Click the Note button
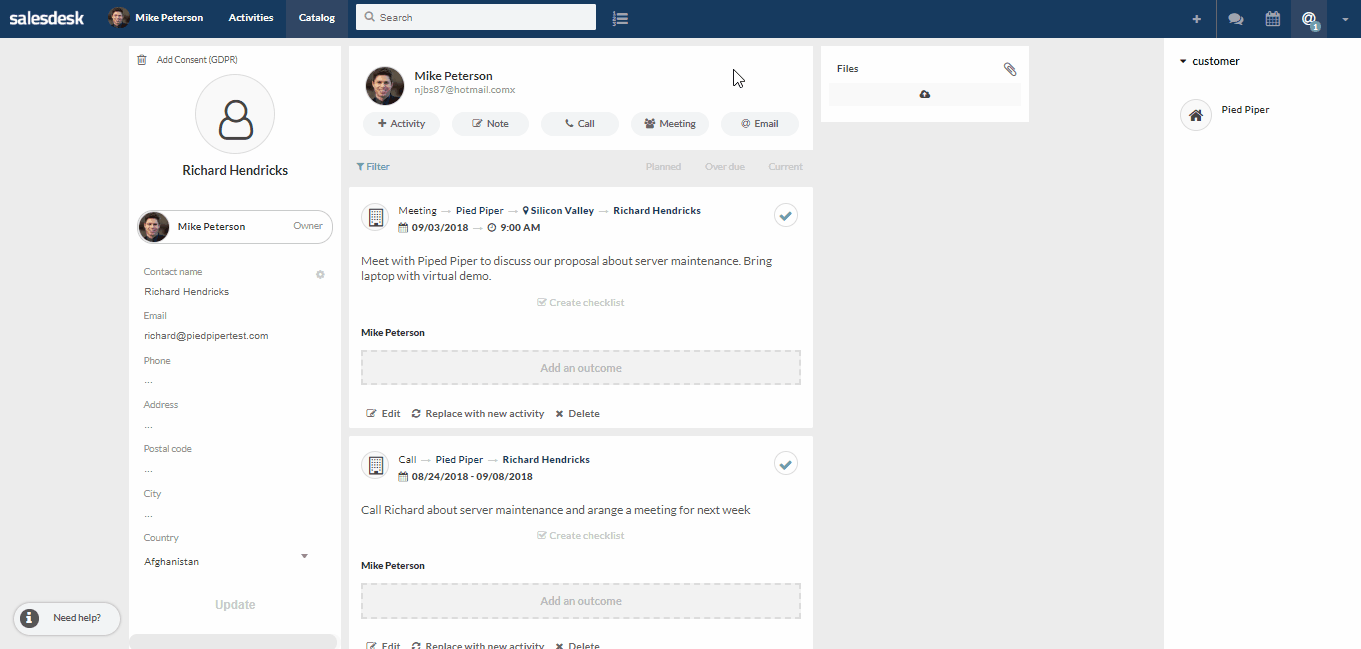 coord(490,124)
